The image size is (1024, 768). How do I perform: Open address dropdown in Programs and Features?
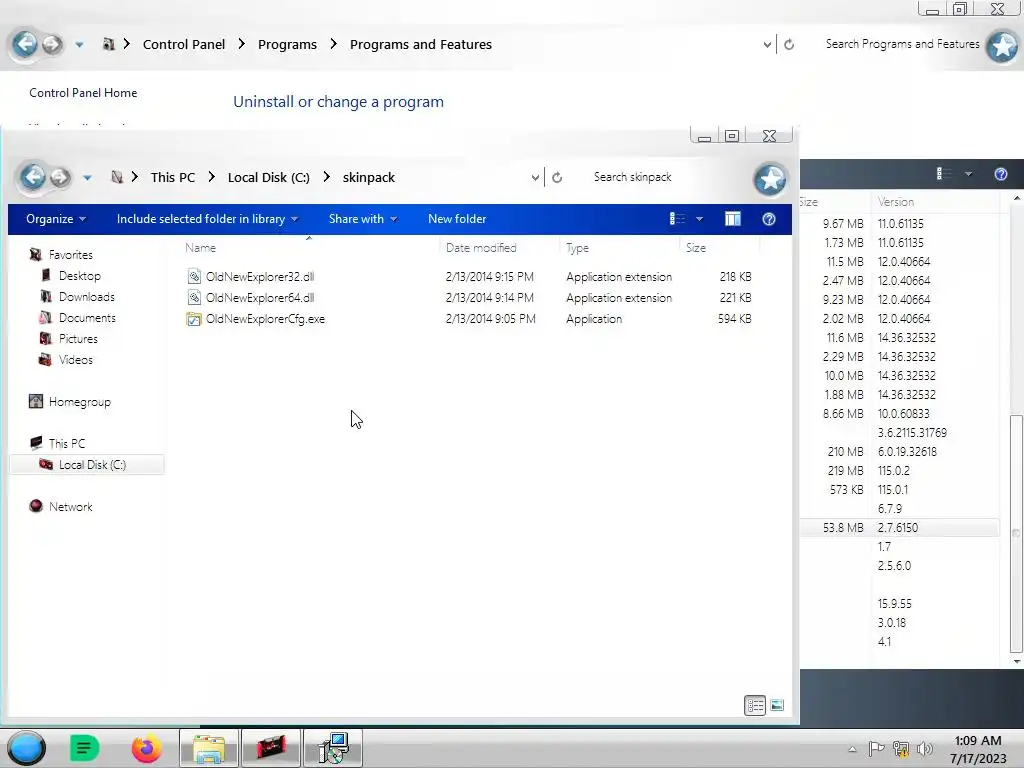pyautogui.click(x=767, y=44)
